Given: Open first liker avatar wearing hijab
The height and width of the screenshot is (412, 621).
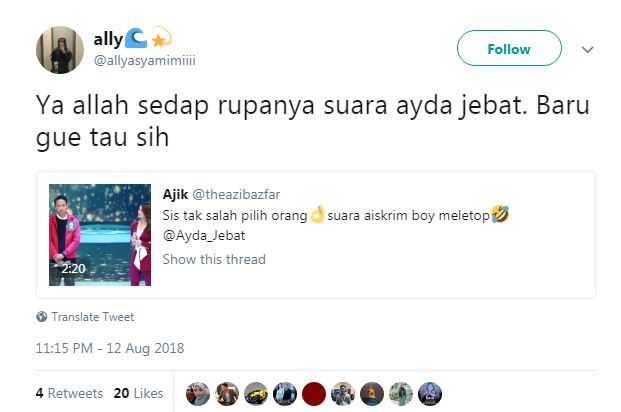Looking at the screenshot, I should click(x=198, y=394).
